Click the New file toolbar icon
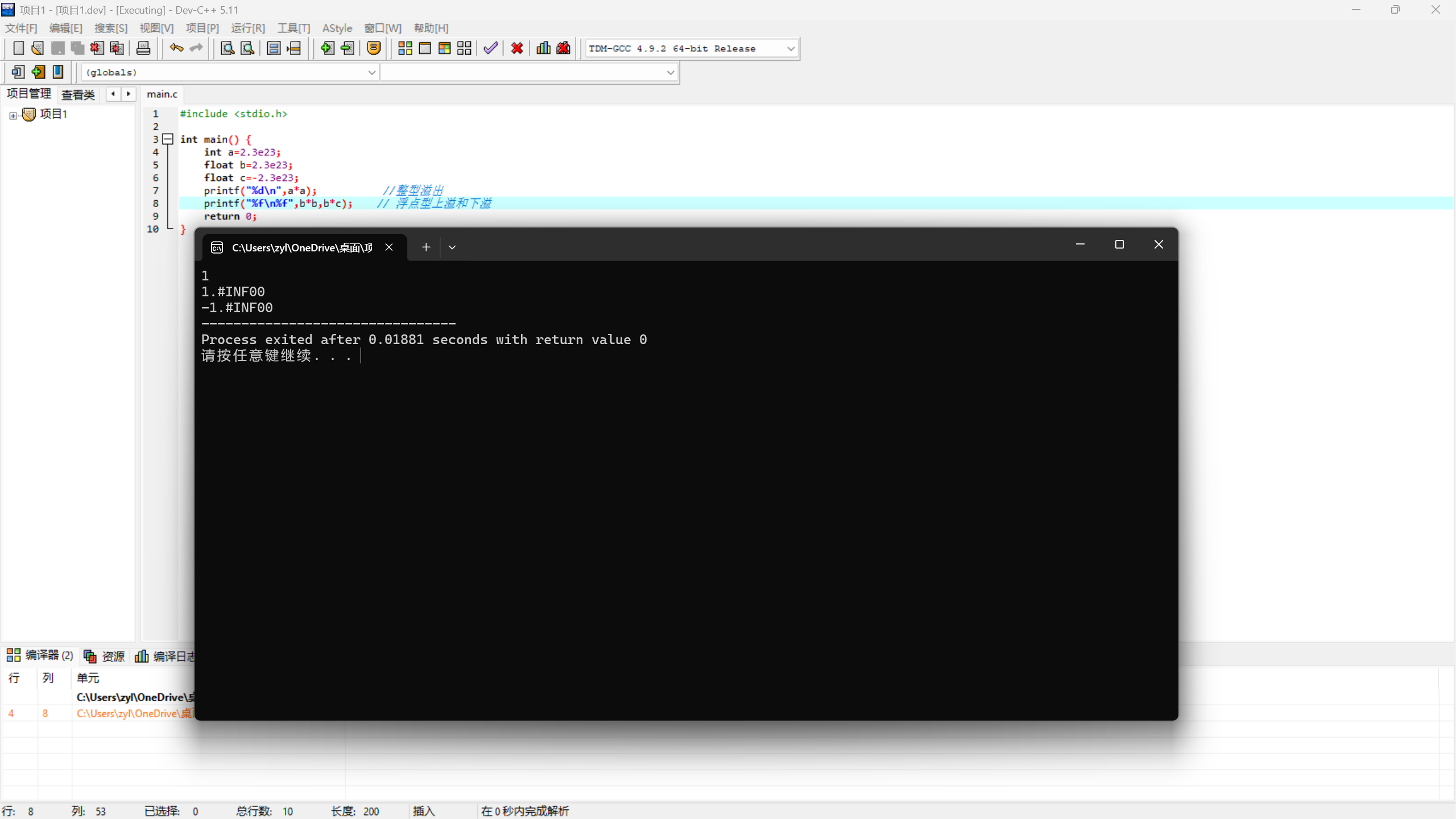1456x819 pixels. tap(18, 48)
